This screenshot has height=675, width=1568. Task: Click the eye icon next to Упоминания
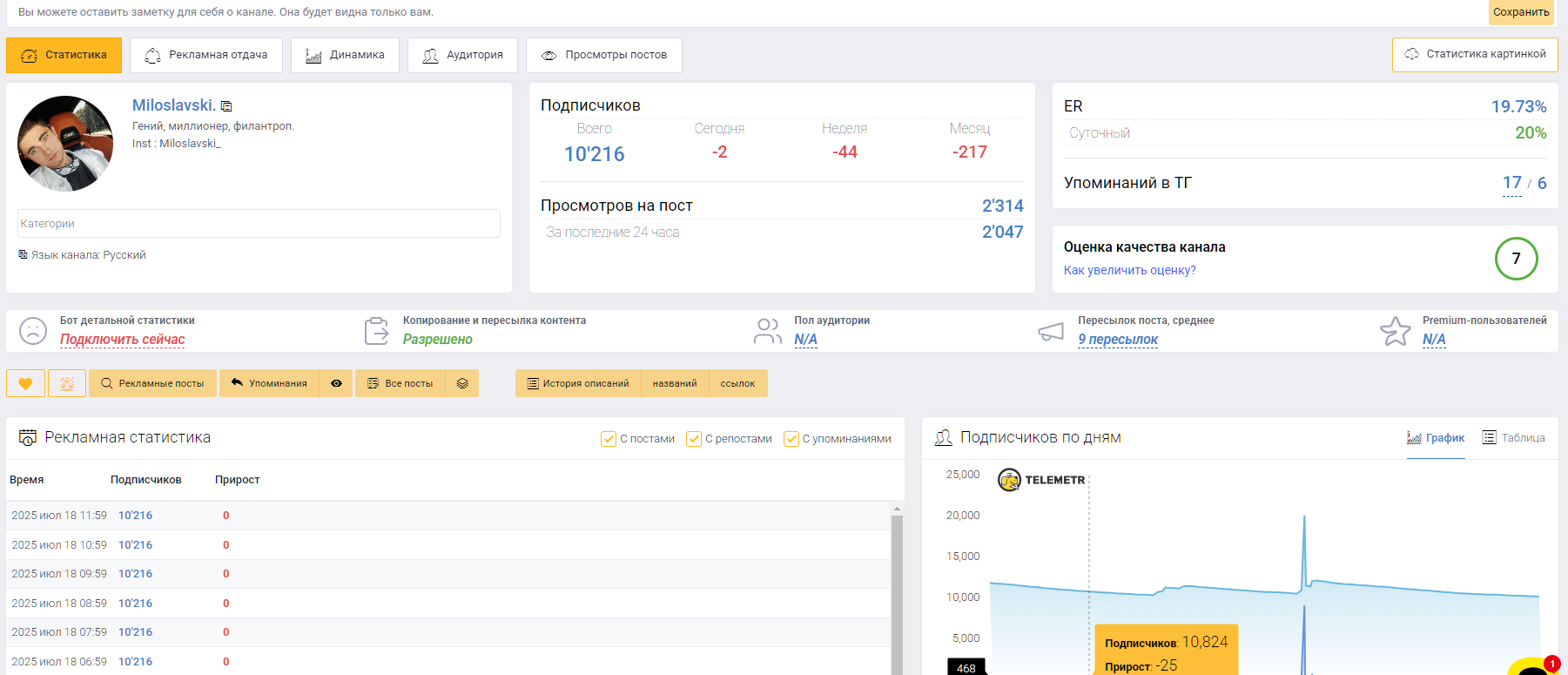pos(336,383)
